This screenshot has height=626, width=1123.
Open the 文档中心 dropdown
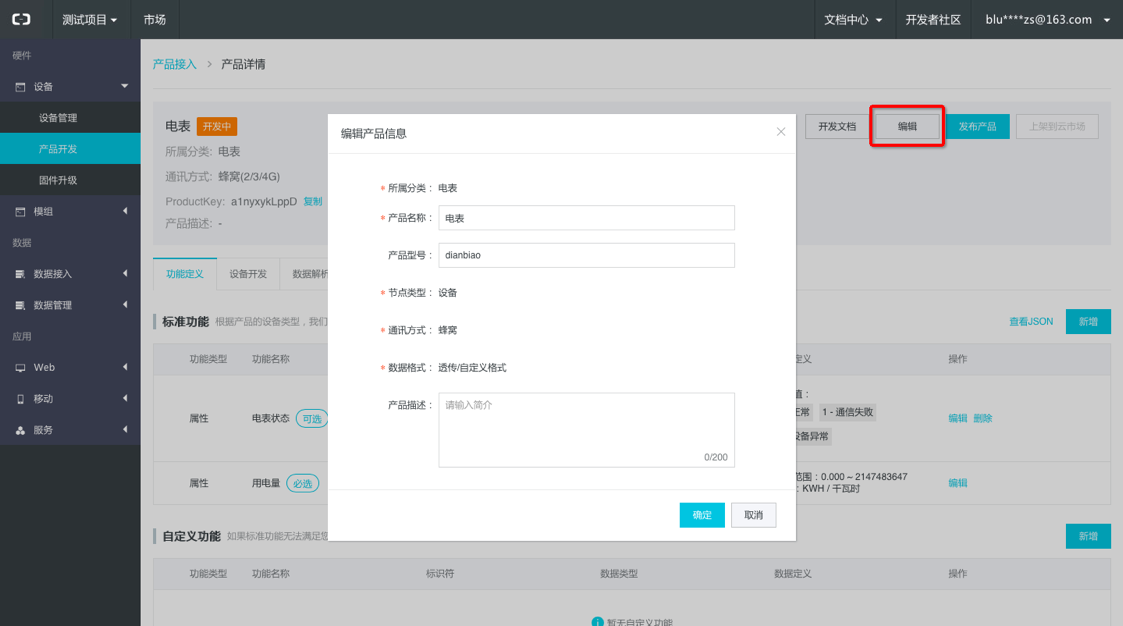[x=852, y=19]
